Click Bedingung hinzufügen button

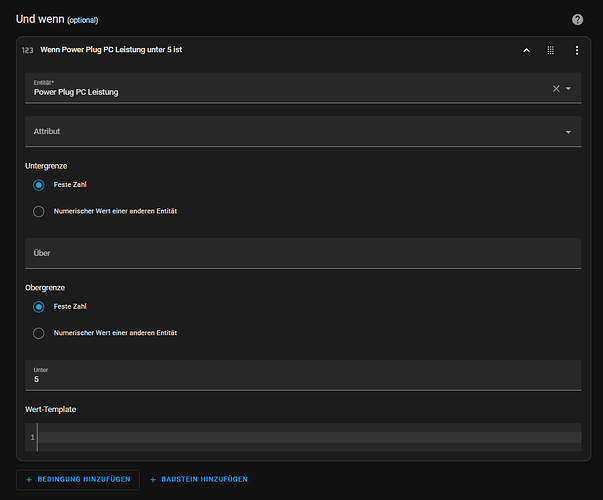(x=78, y=480)
